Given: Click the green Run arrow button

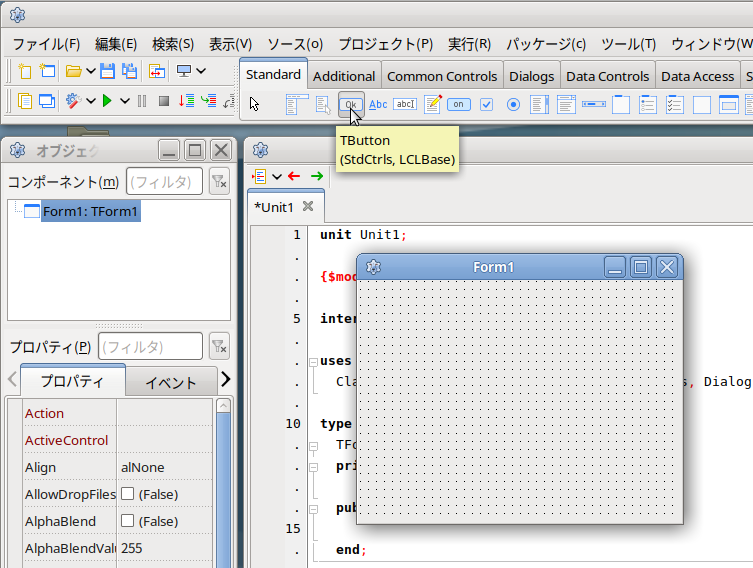Looking at the screenshot, I should click(107, 101).
